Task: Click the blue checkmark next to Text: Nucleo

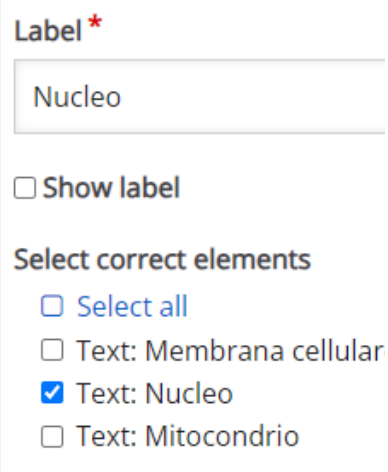Action: [52, 393]
